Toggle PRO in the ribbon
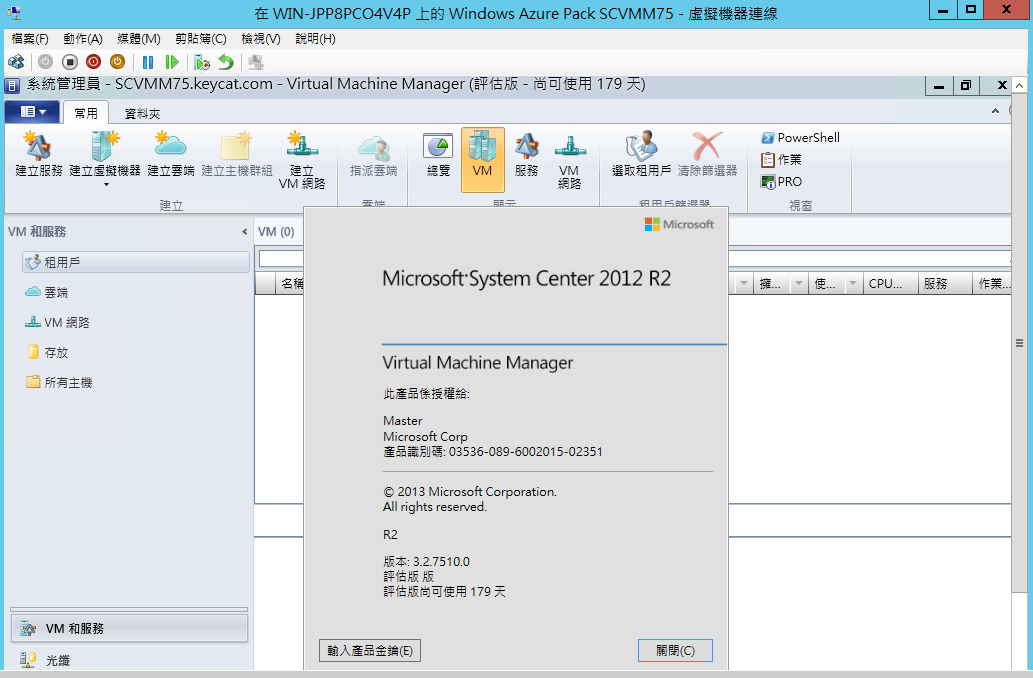 (781, 181)
